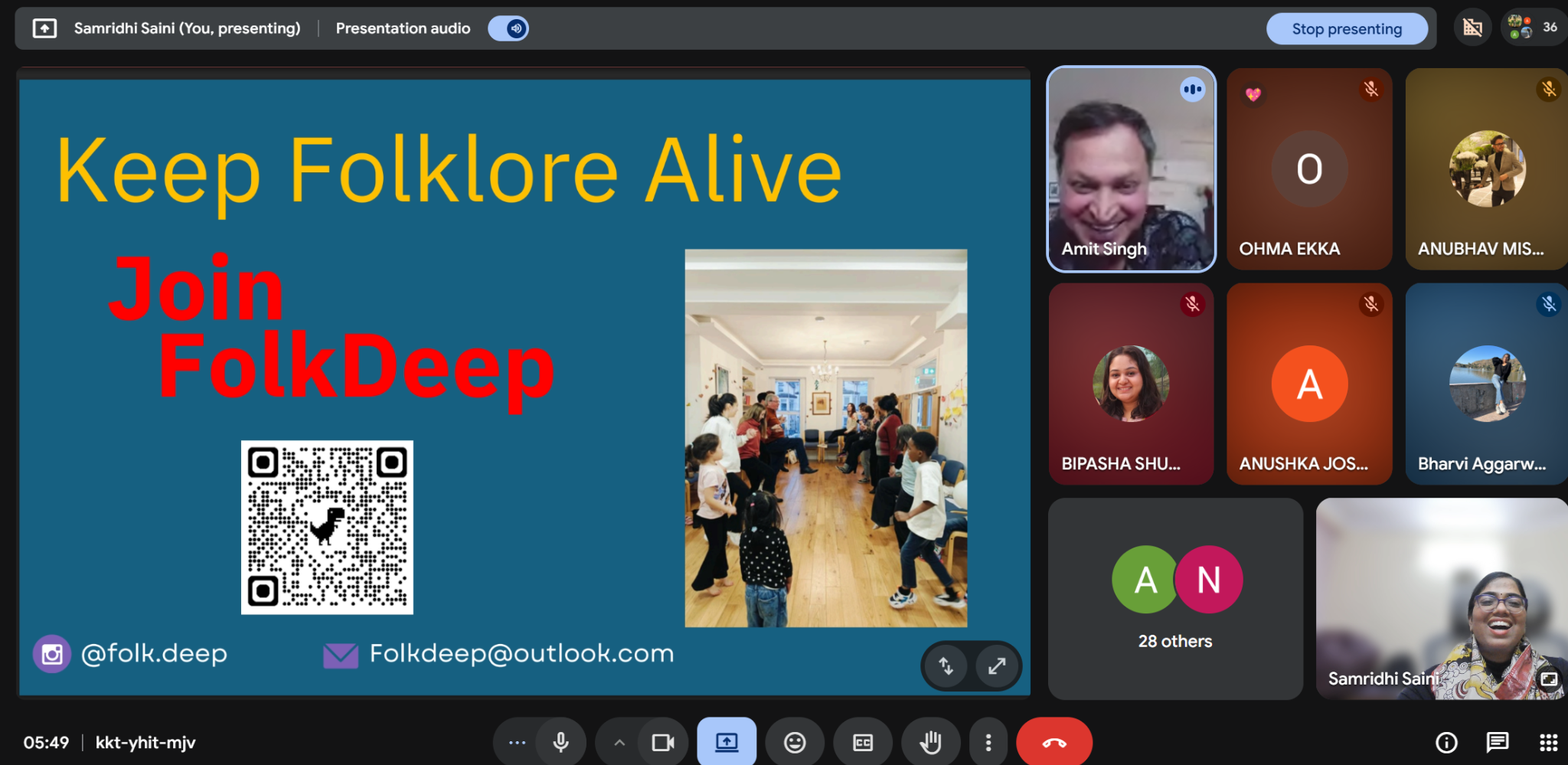Click the Instagram icon beside @folk.deep
Viewport: 1568px width, 765px height.
coord(52,654)
